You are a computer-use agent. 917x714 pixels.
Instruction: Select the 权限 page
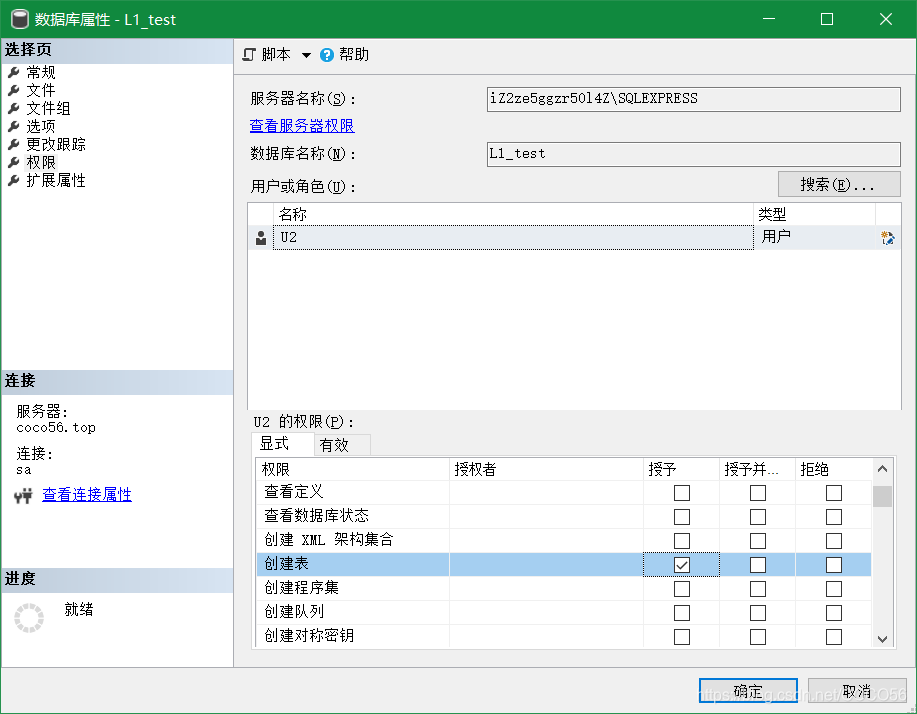point(41,163)
